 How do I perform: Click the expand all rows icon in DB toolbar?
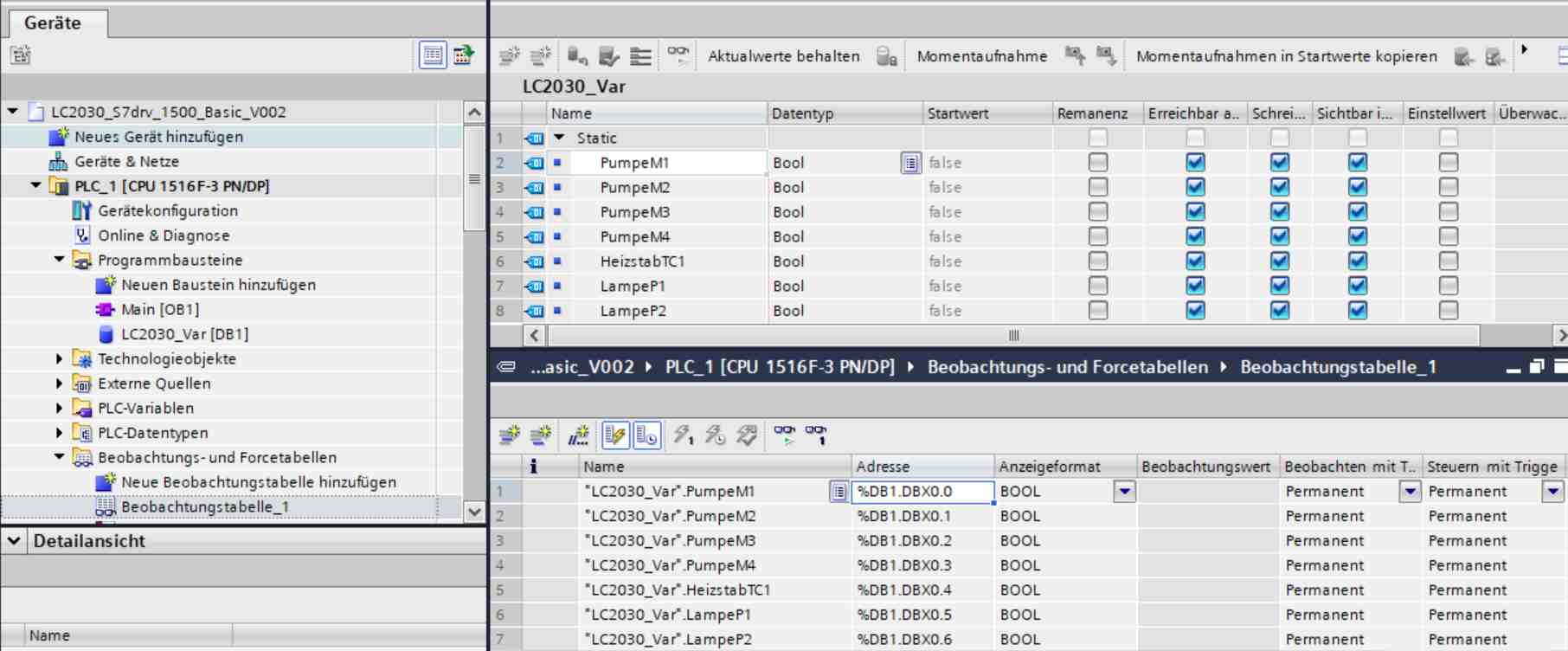pyautogui.click(x=640, y=56)
